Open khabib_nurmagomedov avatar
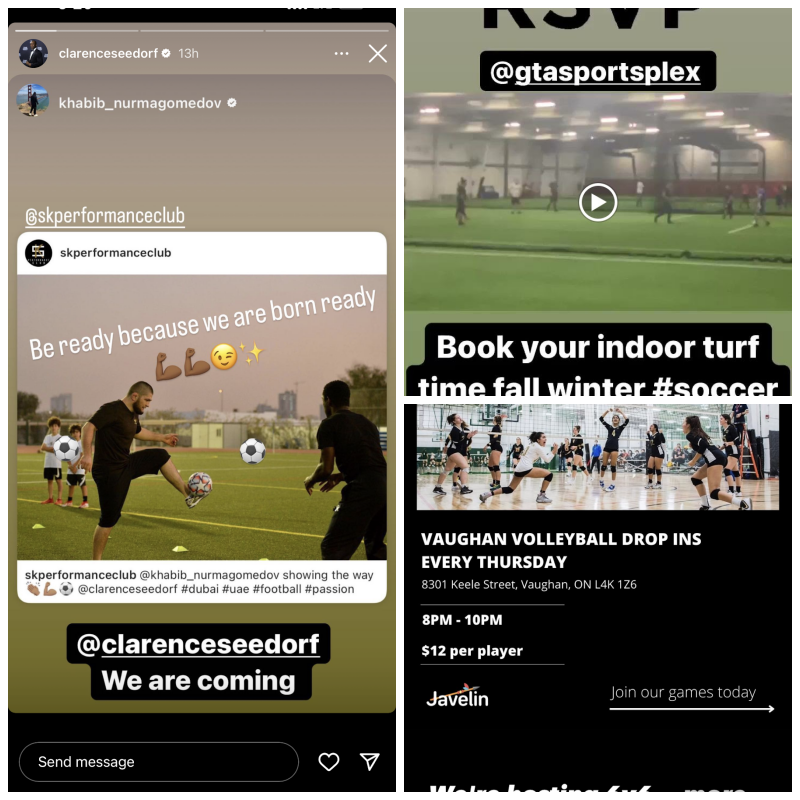Image resolution: width=800 pixels, height=800 pixels. tap(33, 101)
